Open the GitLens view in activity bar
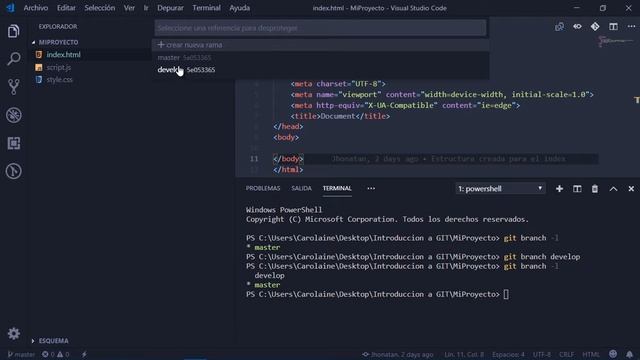This screenshot has height=360, width=640. pos(13,171)
